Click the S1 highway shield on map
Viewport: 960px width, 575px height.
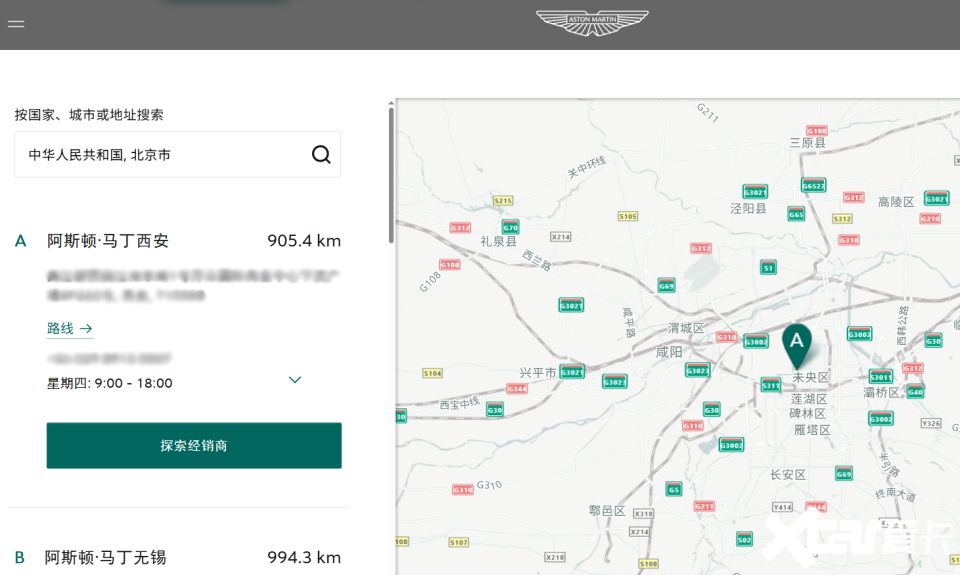768,267
